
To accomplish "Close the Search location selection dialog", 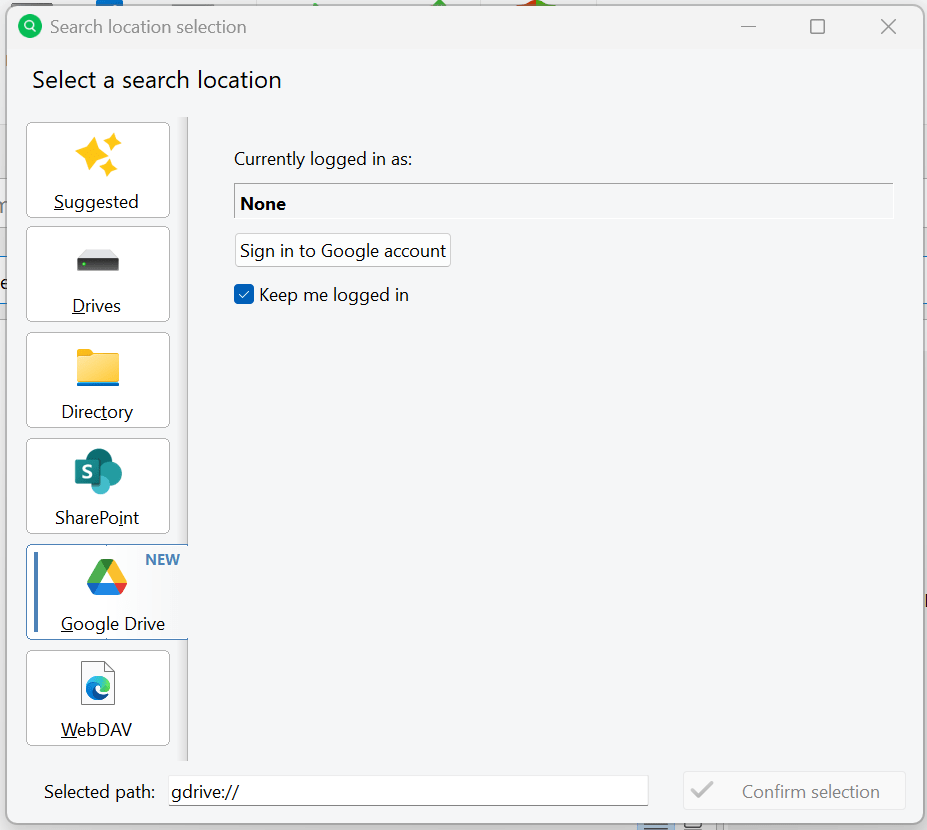I will click(x=888, y=27).
